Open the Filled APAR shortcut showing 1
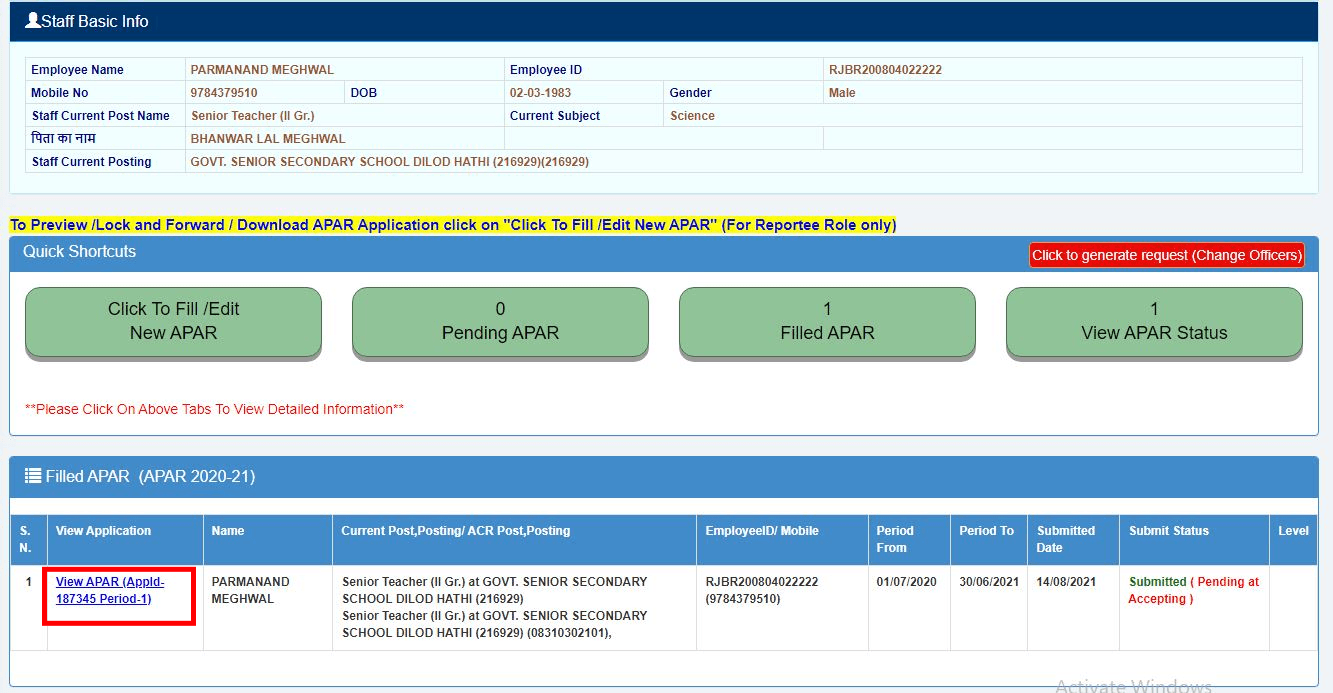The width and height of the screenshot is (1333, 693). click(827, 322)
